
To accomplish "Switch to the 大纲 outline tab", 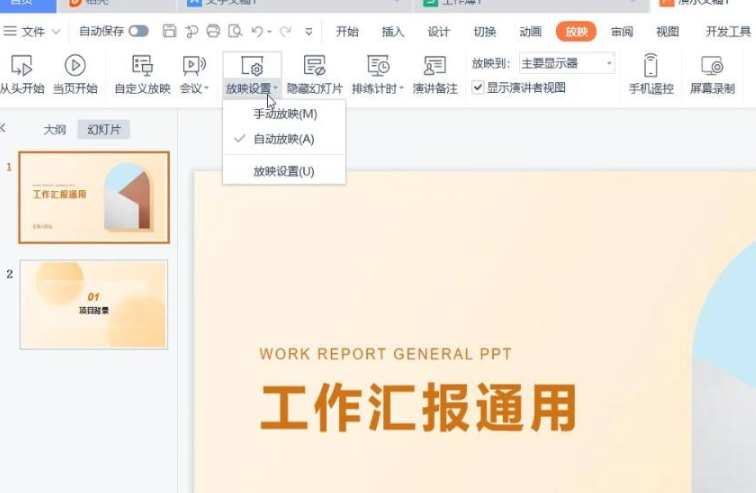I will tap(54, 130).
